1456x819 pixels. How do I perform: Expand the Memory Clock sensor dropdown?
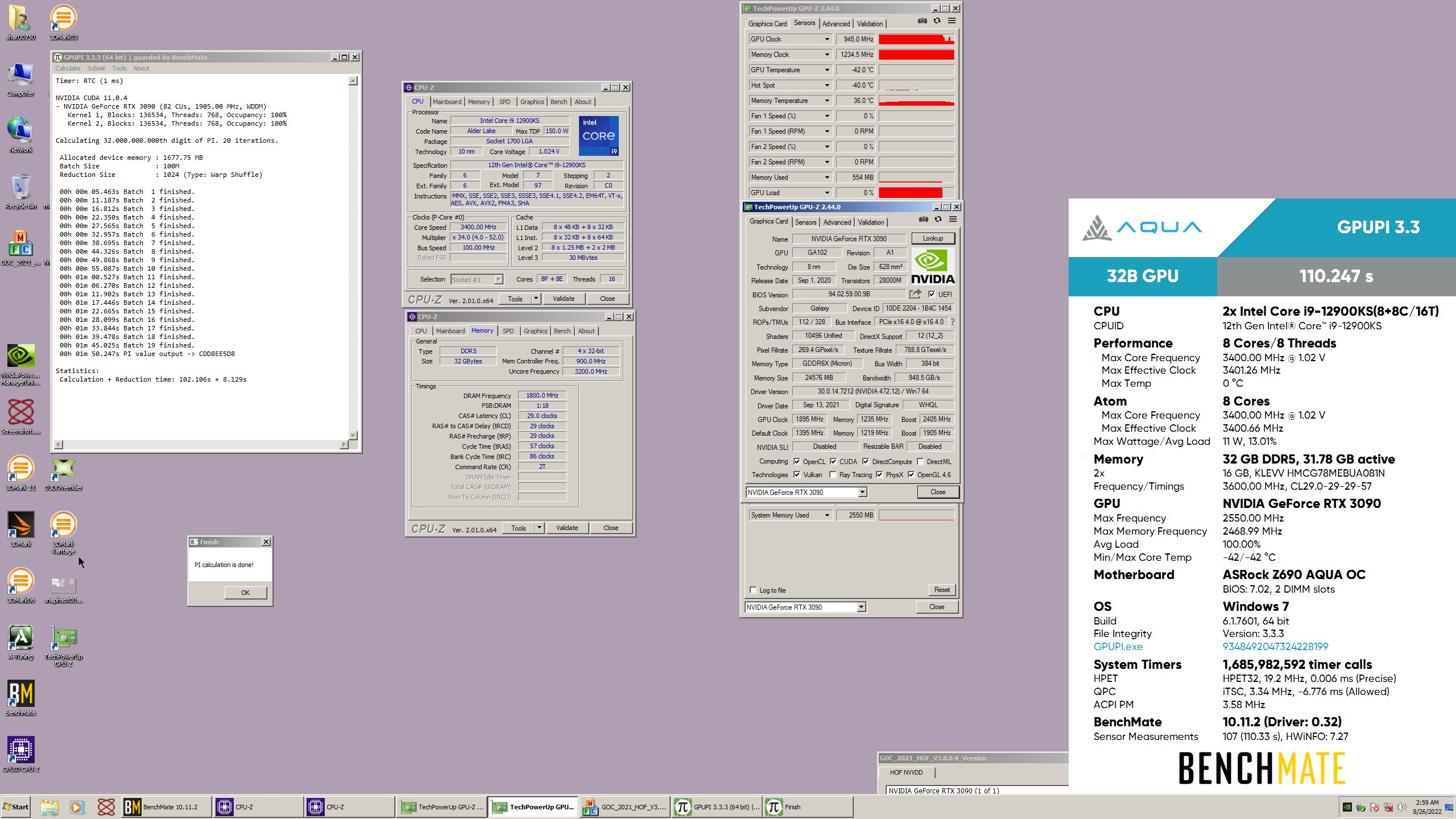827,55
